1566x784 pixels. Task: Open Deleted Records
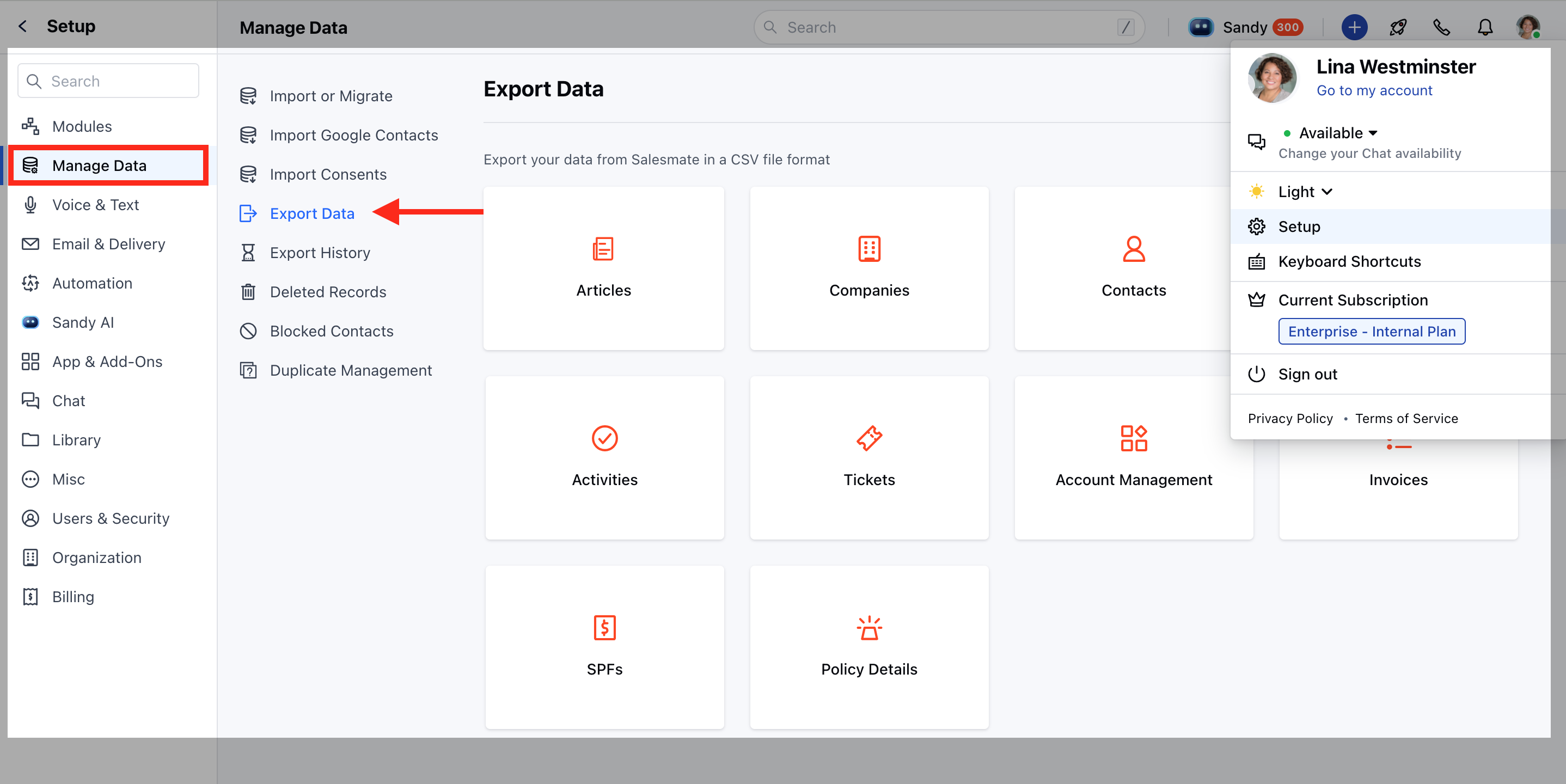click(x=313, y=292)
